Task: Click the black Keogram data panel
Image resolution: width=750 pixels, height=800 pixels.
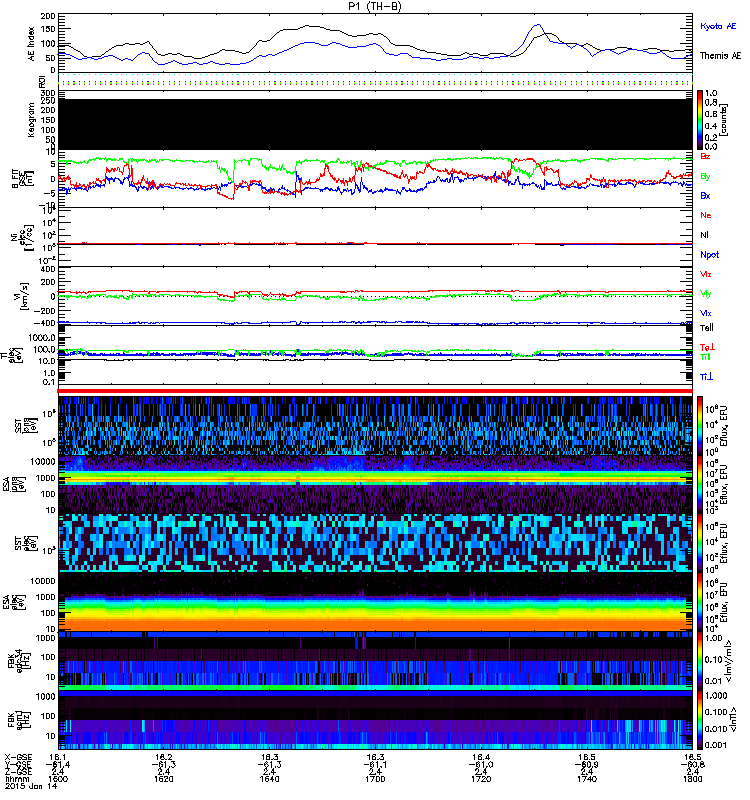Action: click(376, 124)
